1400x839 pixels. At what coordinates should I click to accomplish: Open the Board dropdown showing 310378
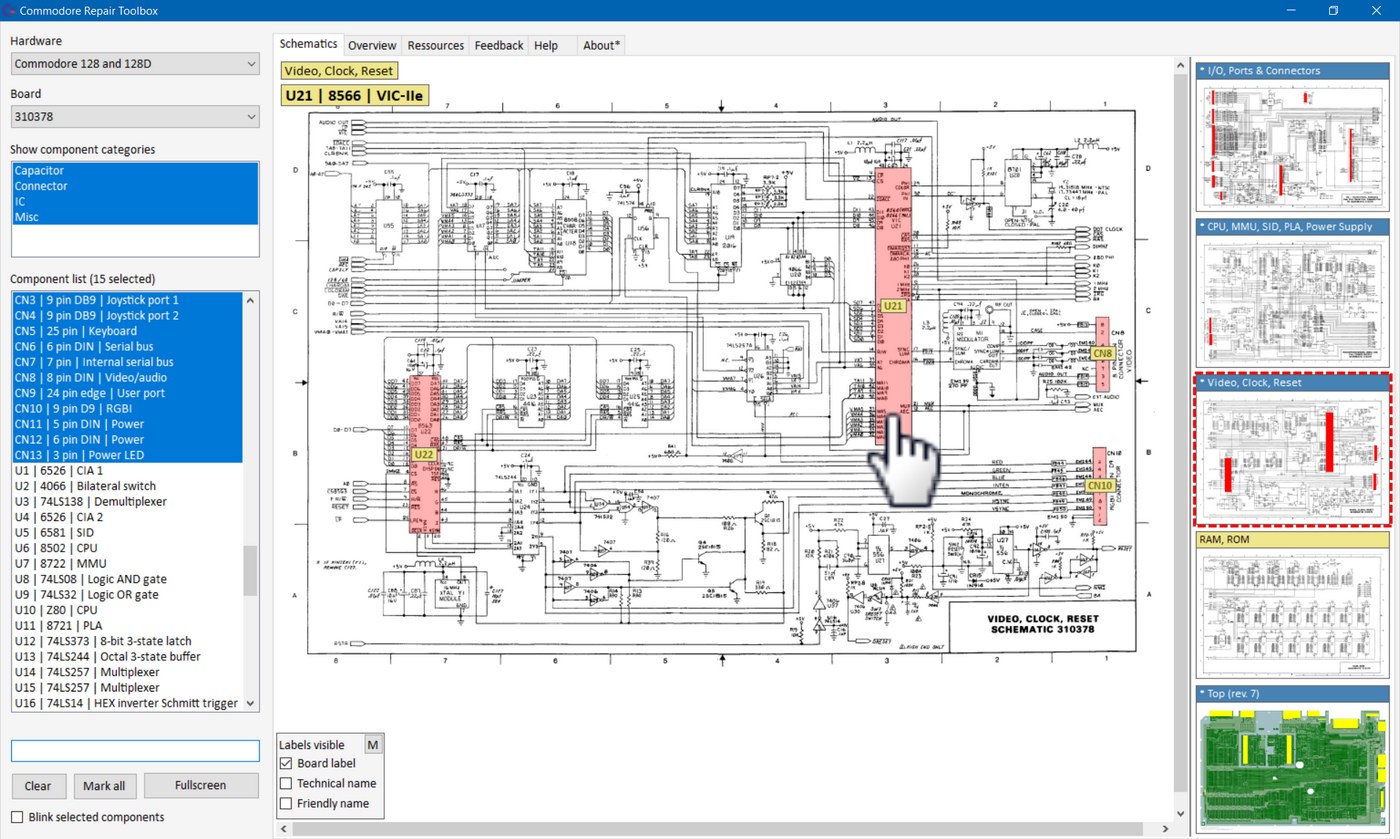[135, 117]
